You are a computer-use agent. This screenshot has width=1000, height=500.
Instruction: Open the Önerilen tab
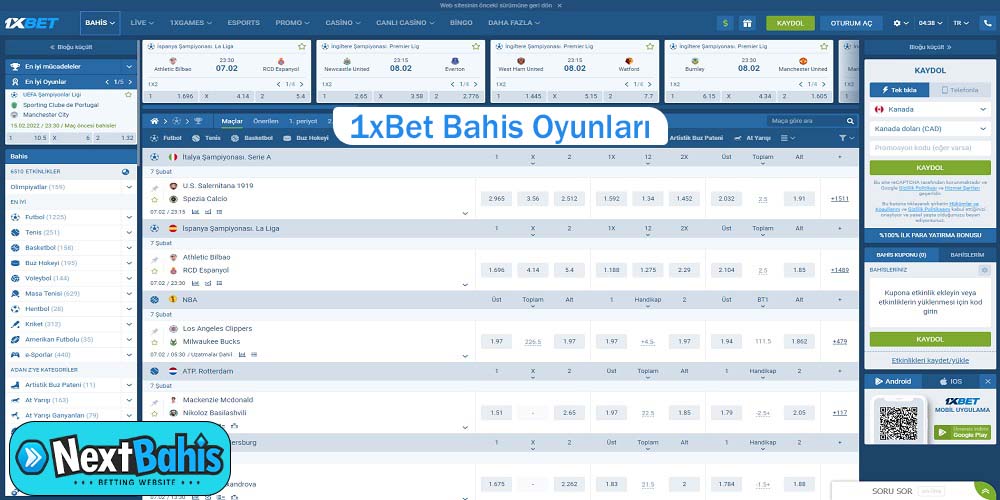(265, 121)
